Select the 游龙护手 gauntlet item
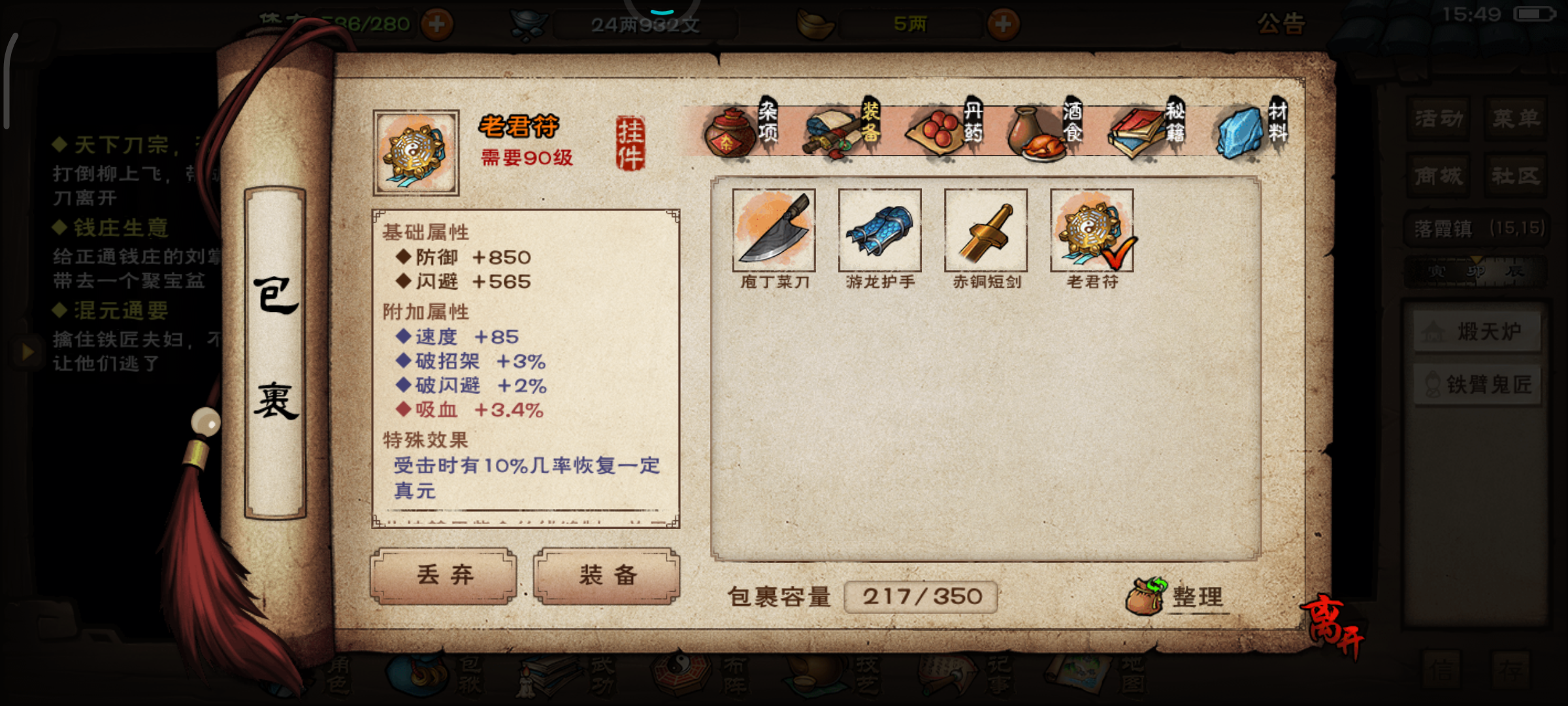Image resolution: width=1568 pixels, height=706 pixels. [x=880, y=231]
